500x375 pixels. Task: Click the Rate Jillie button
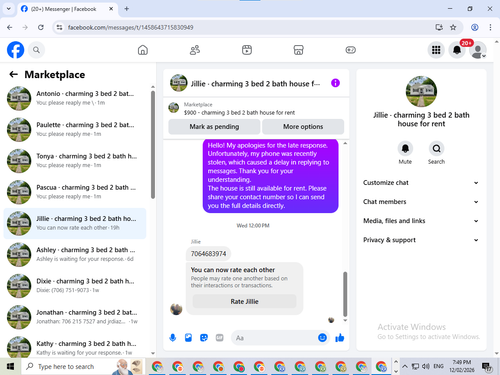click(x=244, y=301)
